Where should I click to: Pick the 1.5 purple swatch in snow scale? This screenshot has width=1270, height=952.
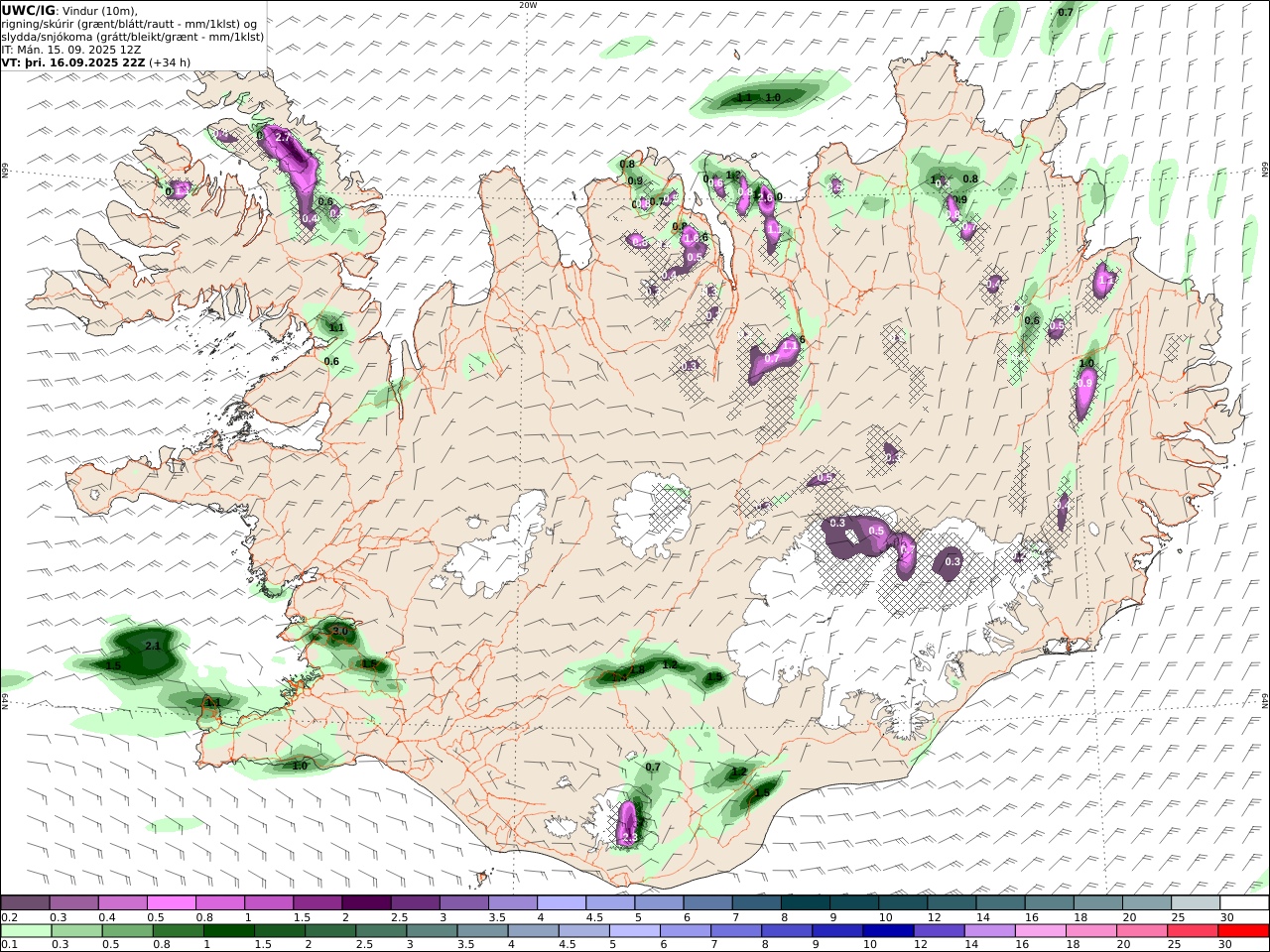(x=317, y=903)
